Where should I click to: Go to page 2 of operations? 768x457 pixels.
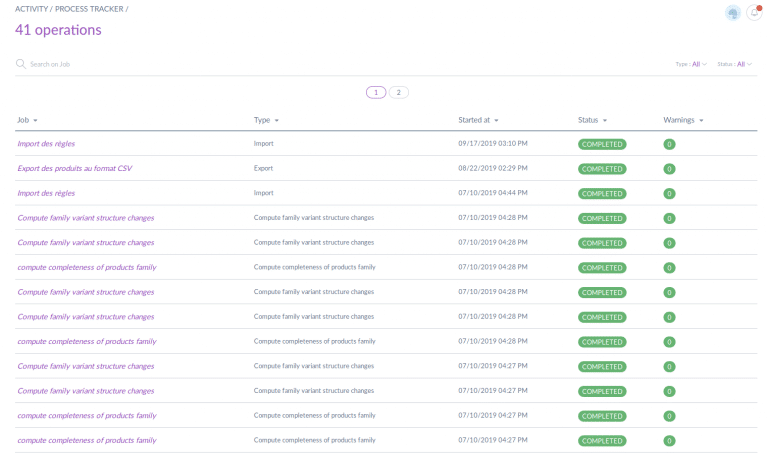(398, 92)
